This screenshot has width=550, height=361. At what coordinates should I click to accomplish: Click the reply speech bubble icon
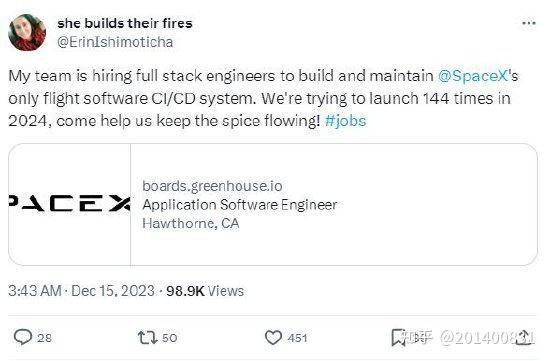[x=23, y=337]
